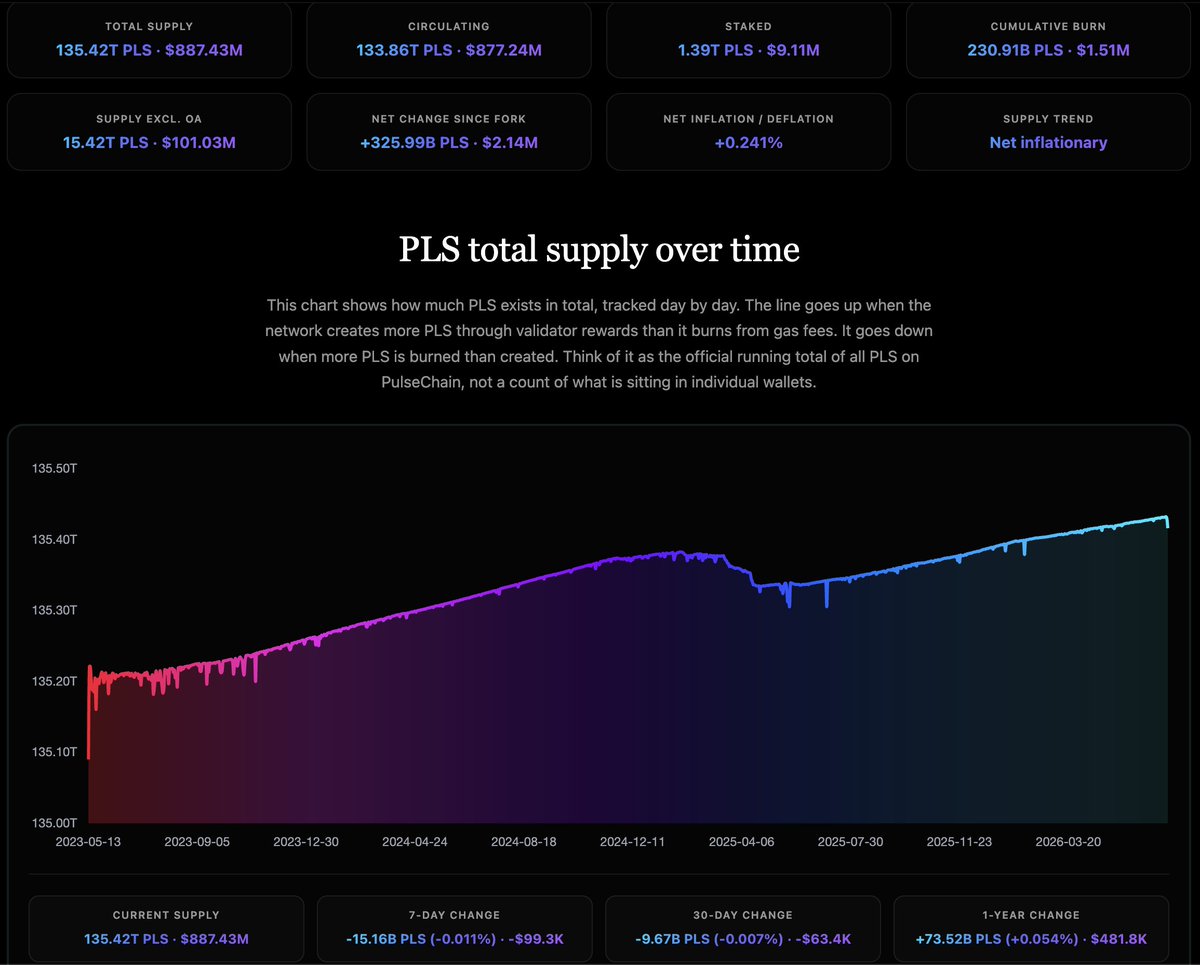Click the Net Inflation / Deflation card
This screenshot has height=965, width=1200.
749,132
